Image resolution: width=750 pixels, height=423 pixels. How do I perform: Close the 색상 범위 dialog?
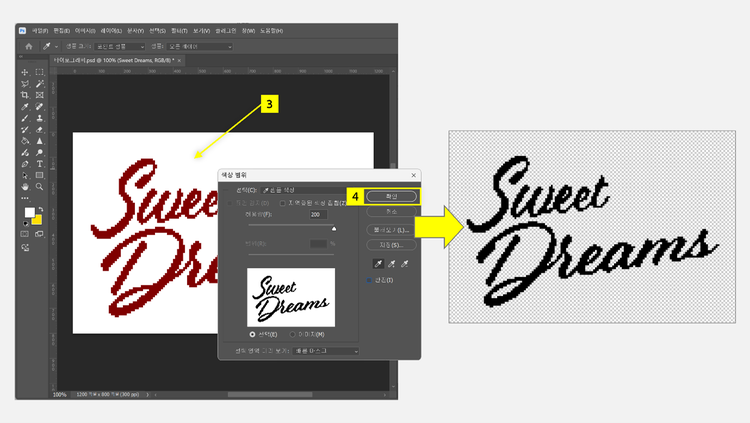click(414, 175)
